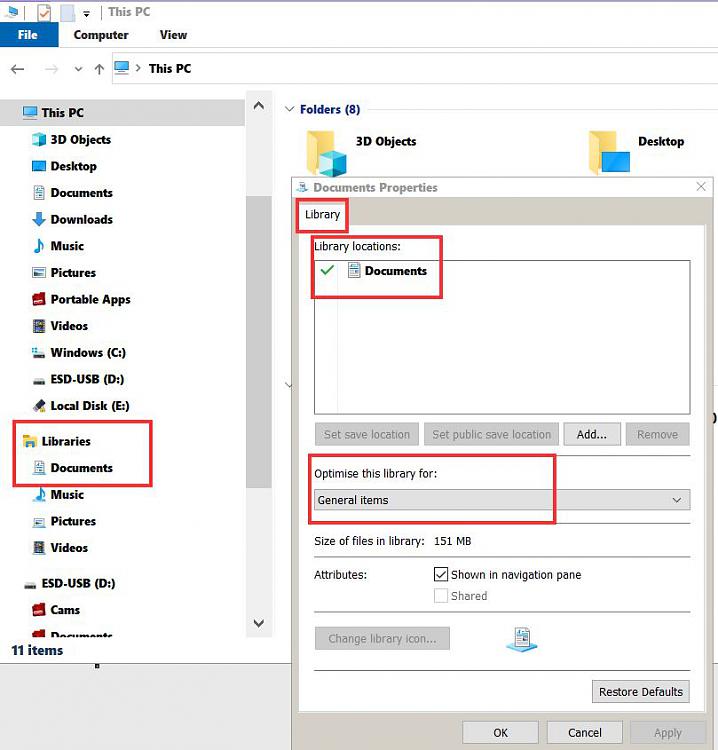Click the Music note icon under This PC
The image size is (718, 750).
39,246
